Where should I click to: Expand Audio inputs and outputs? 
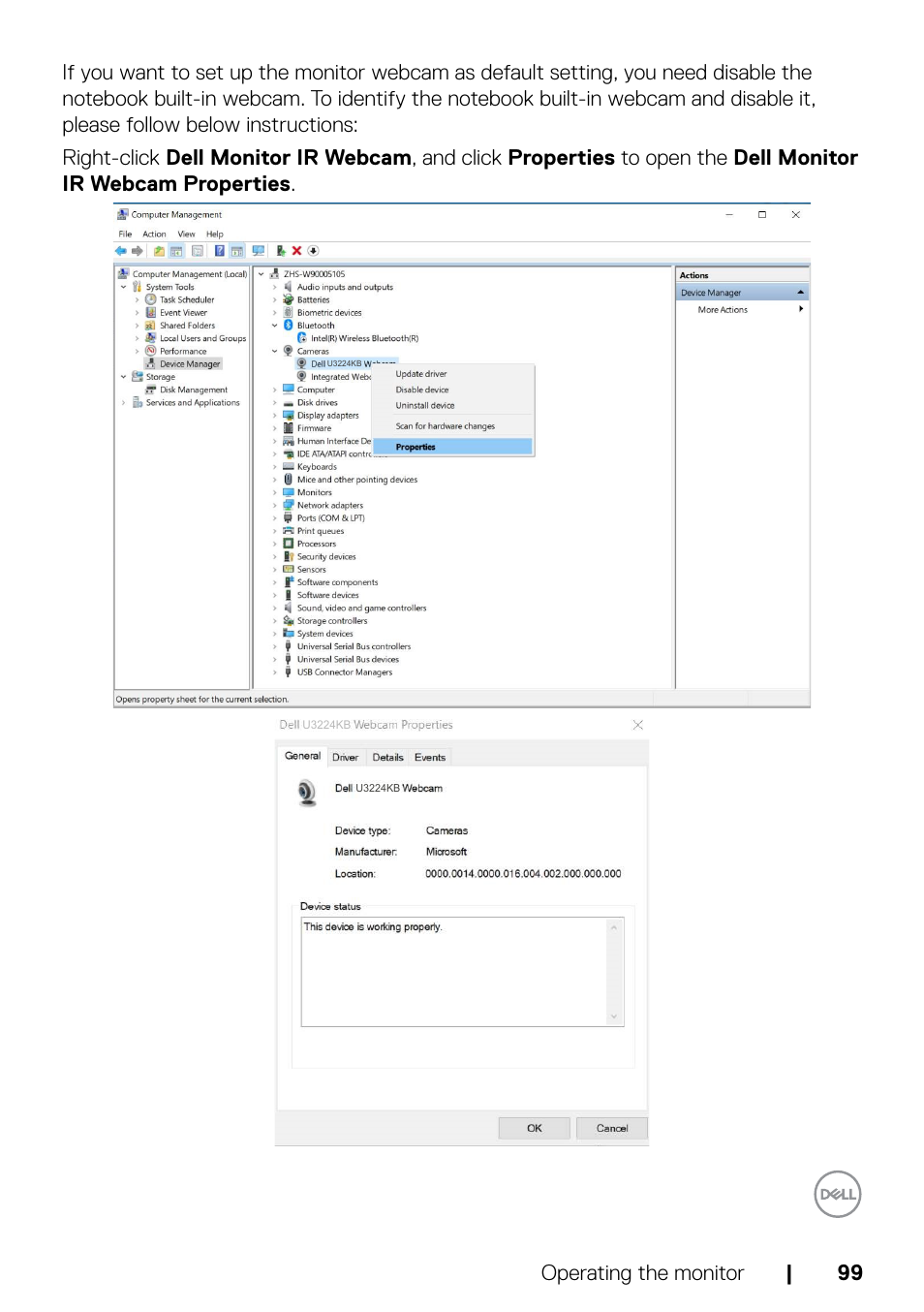[274, 287]
